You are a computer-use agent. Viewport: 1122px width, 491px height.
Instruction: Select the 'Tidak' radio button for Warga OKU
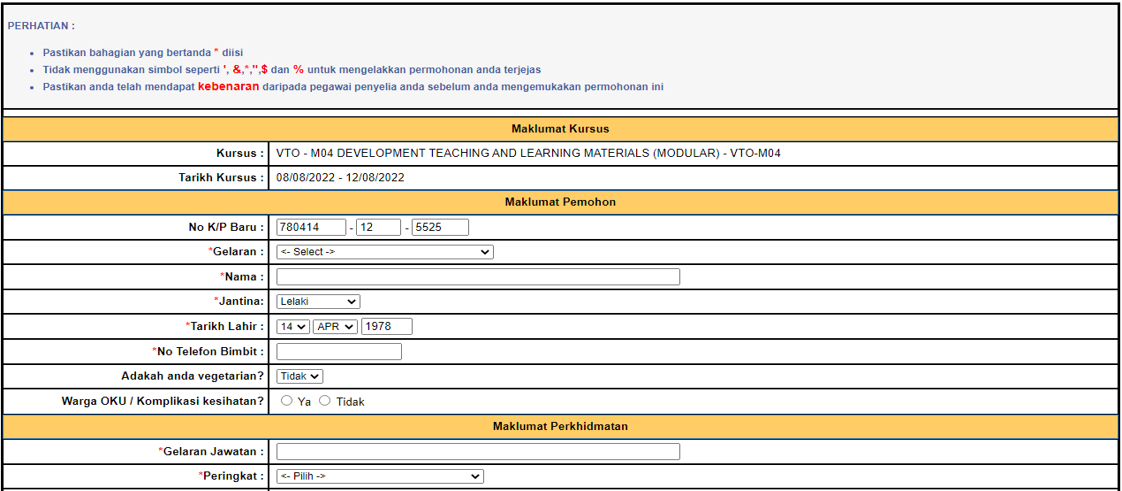click(324, 401)
